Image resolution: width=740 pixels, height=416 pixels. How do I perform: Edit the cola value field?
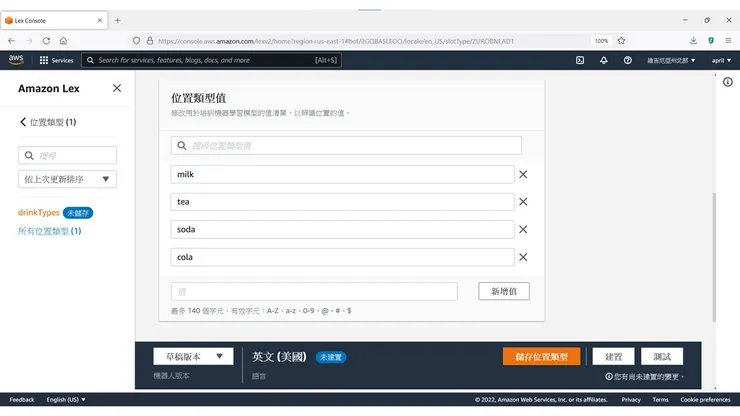pos(342,257)
